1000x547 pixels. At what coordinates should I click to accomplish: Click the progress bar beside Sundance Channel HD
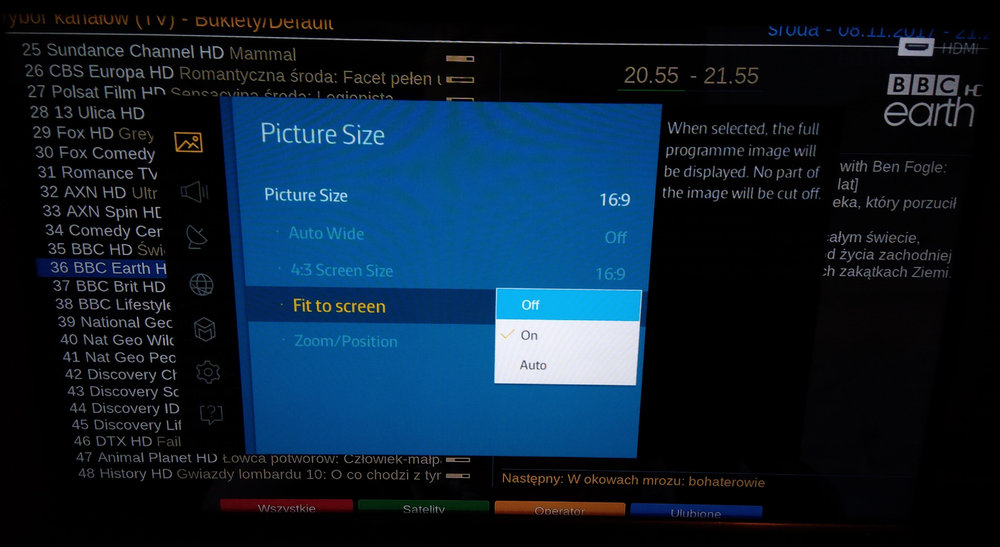pyautogui.click(x=459, y=58)
